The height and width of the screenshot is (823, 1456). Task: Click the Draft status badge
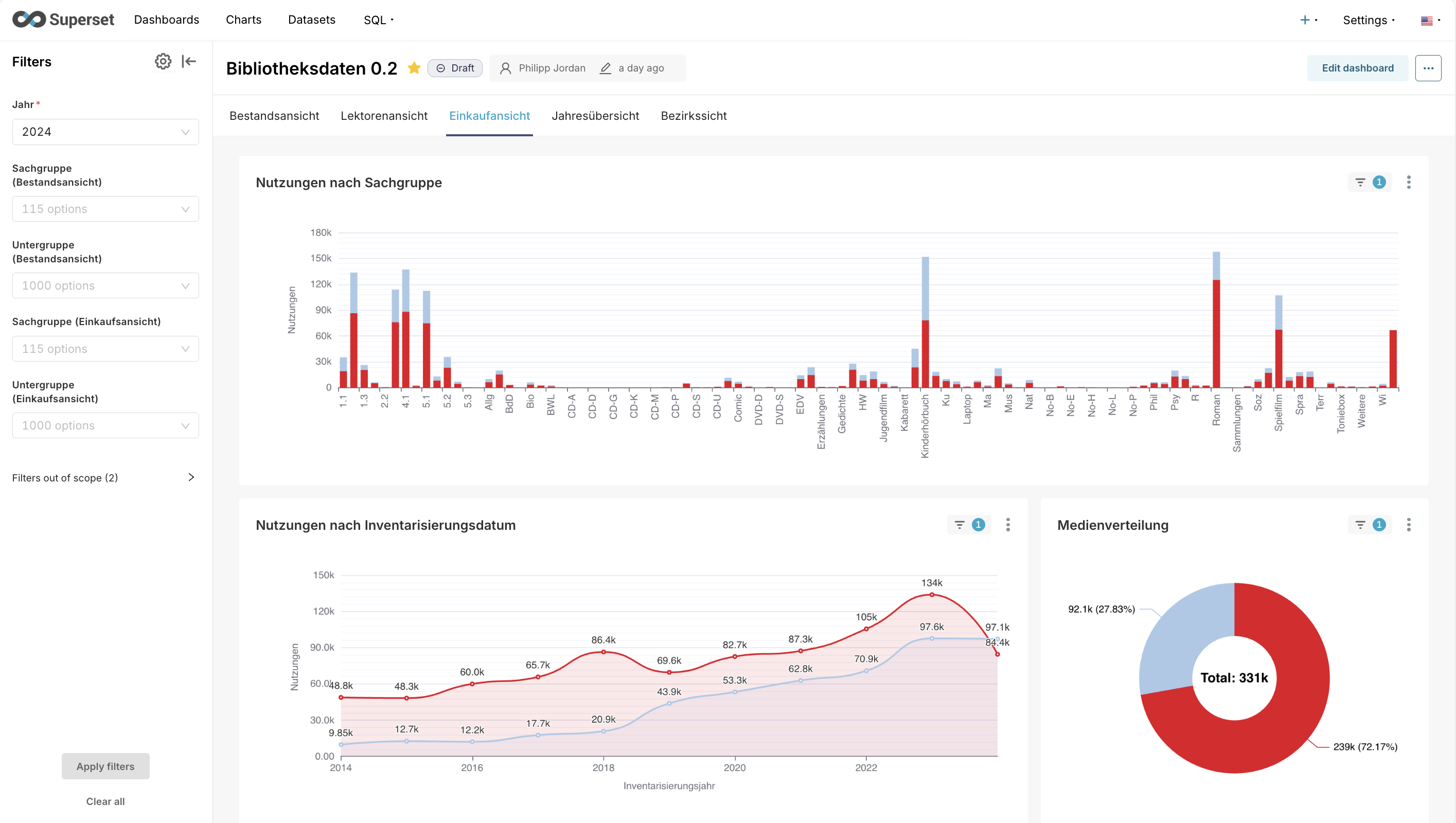click(x=455, y=68)
